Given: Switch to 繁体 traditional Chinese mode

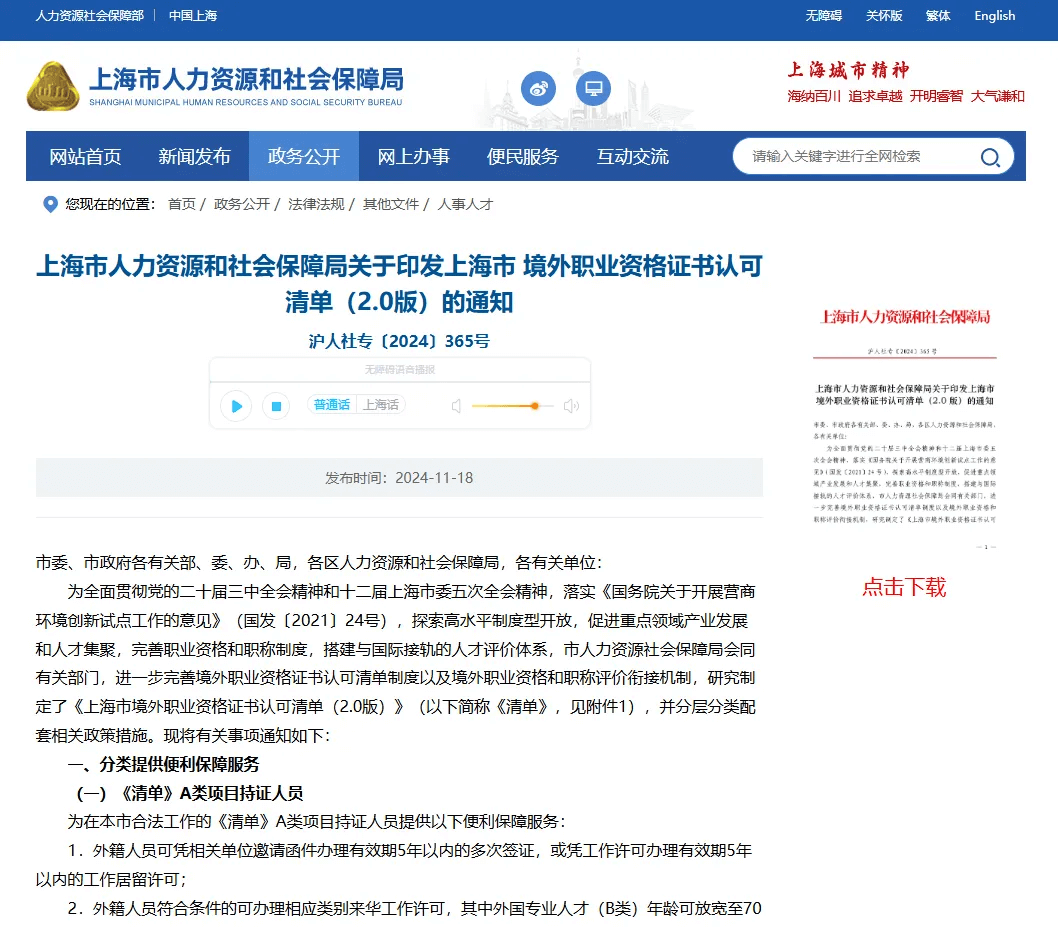Looking at the screenshot, I should [937, 16].
